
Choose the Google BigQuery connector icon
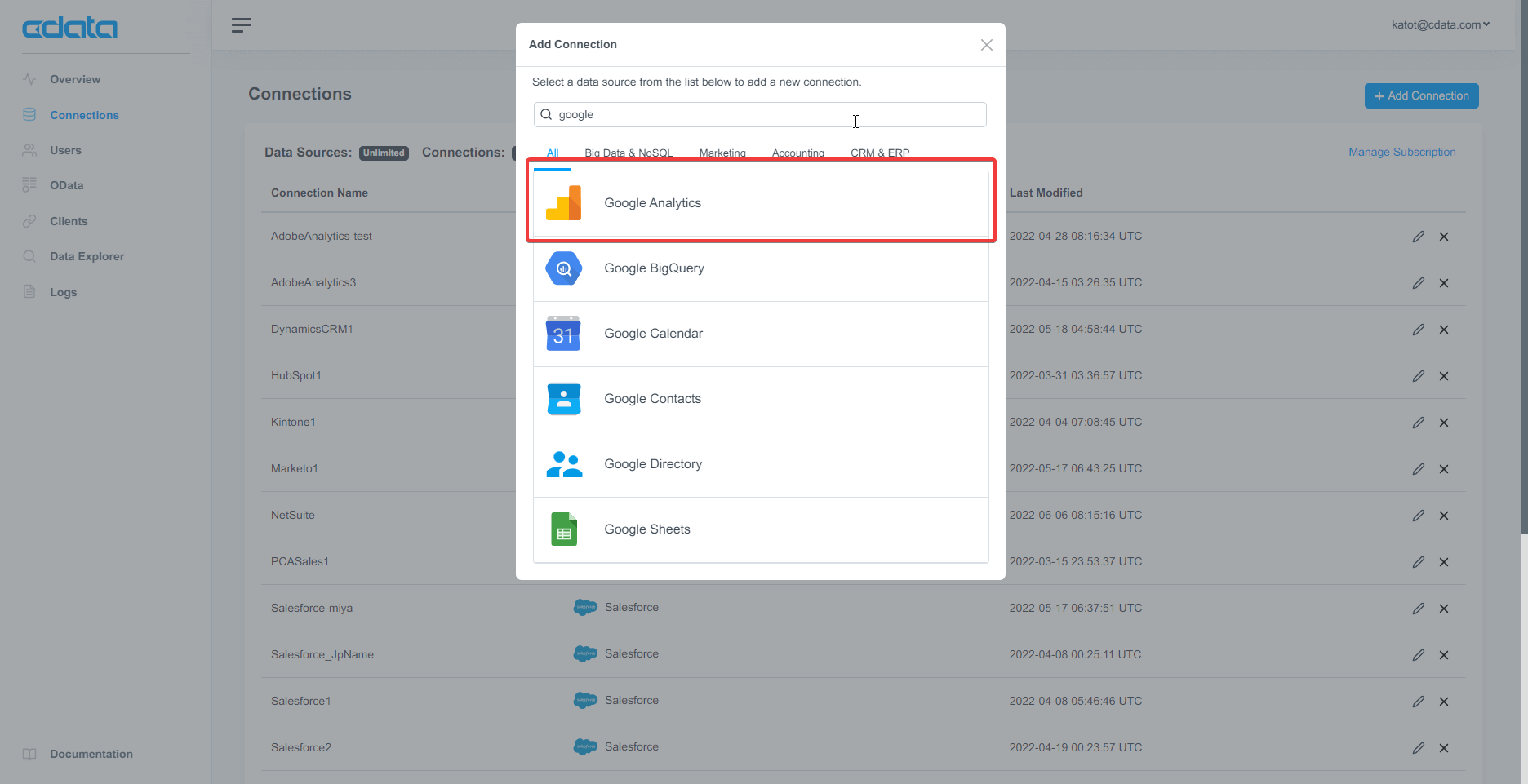(x=563, y=268)
